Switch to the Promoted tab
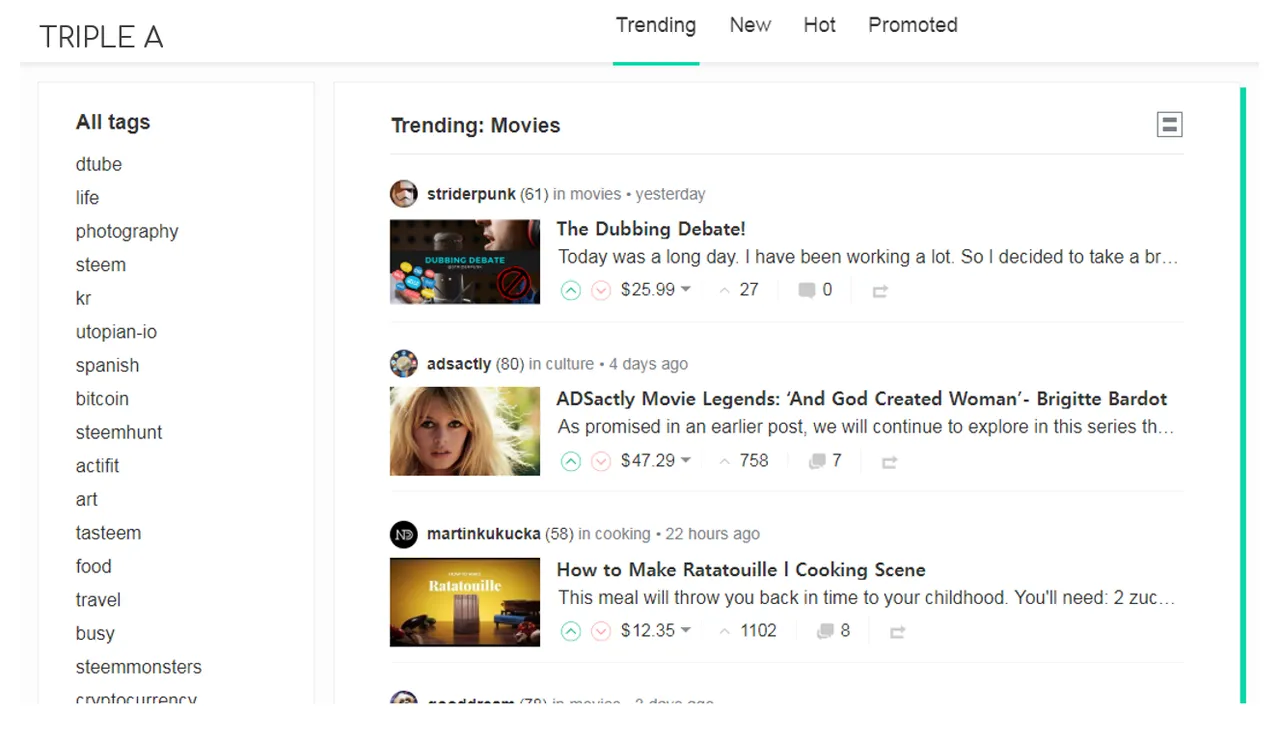The width and height of the screenshot is (1280, 747). pos(913,25)
